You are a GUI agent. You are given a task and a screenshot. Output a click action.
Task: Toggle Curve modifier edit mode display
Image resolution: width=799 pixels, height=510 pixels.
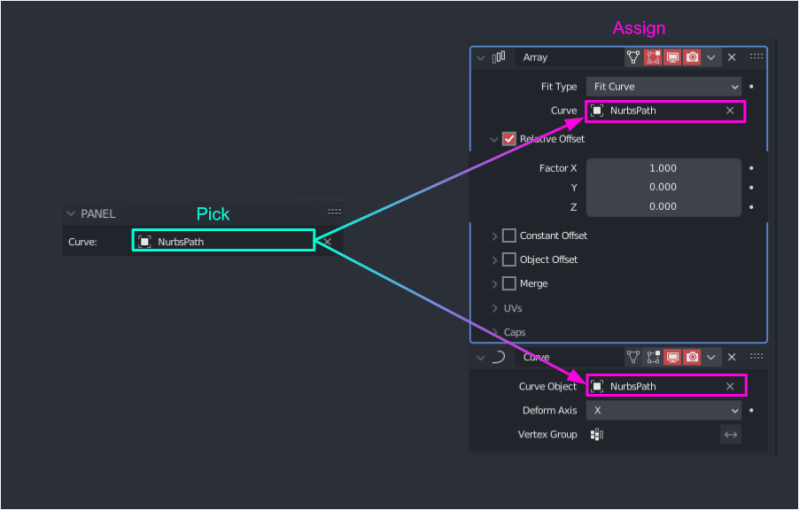pyautogui.click(x=653, y=357)
